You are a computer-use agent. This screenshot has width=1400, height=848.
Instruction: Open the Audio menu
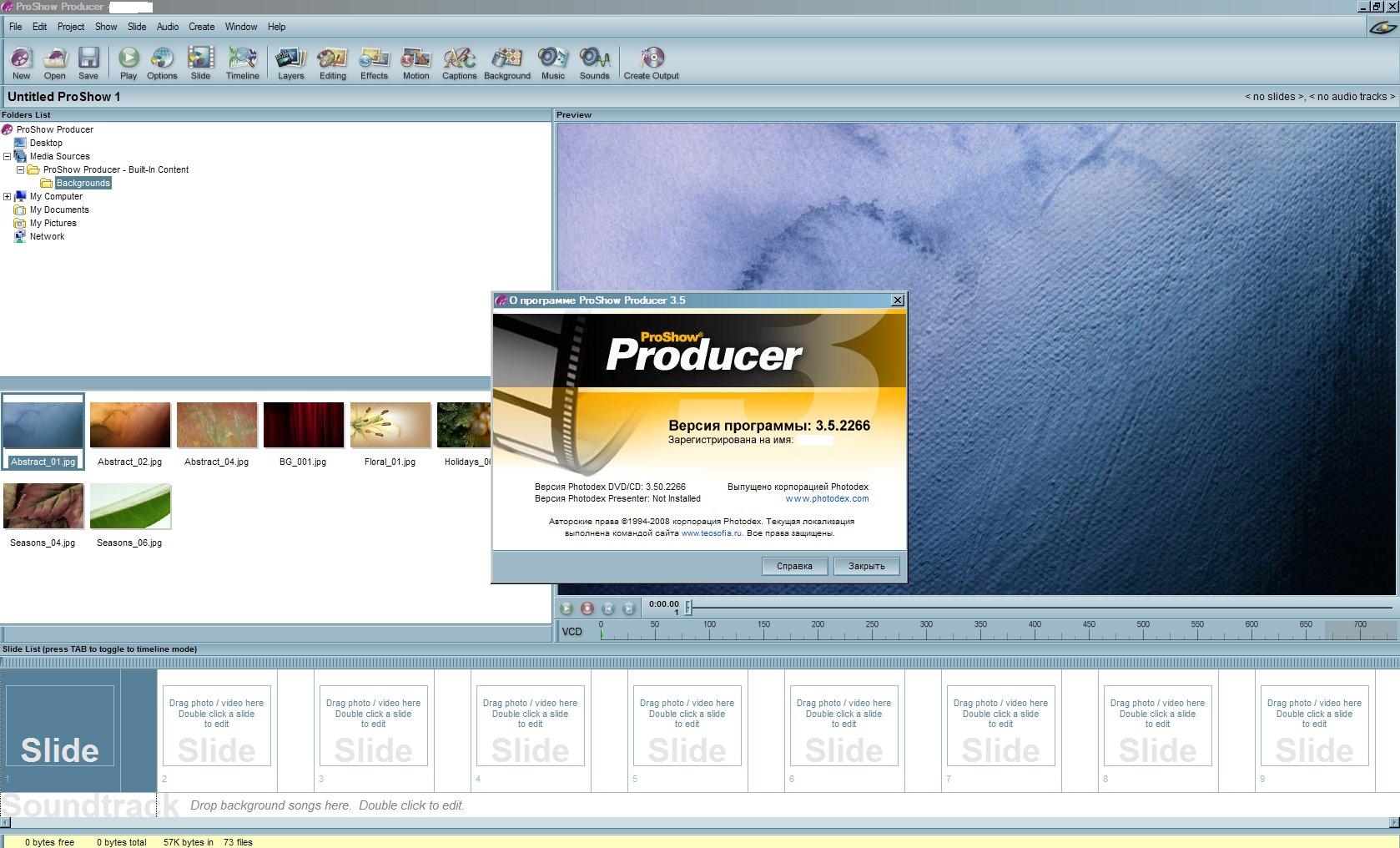click(x=168, y=27)
